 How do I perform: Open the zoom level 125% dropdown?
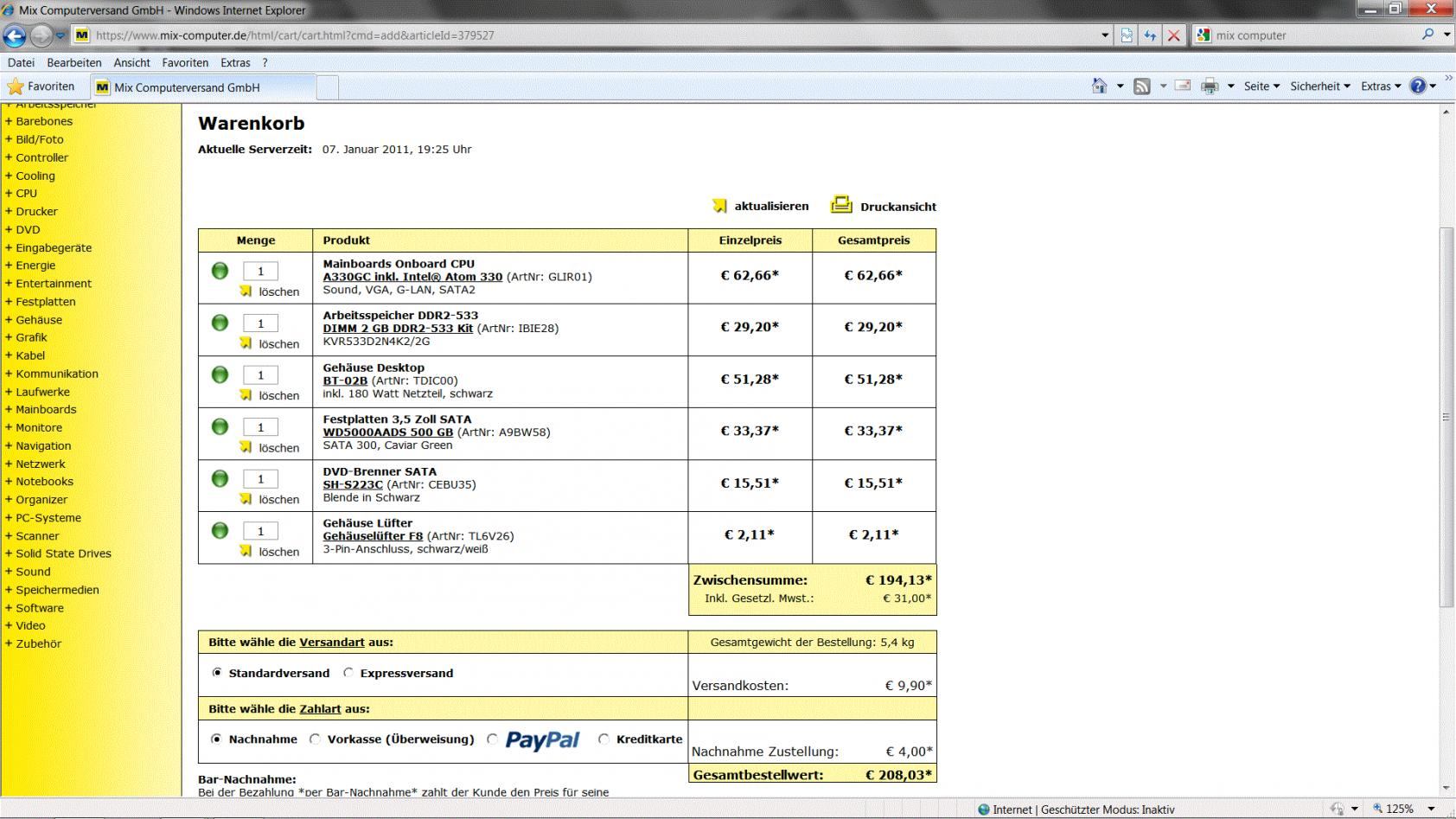coord(1431,809)
